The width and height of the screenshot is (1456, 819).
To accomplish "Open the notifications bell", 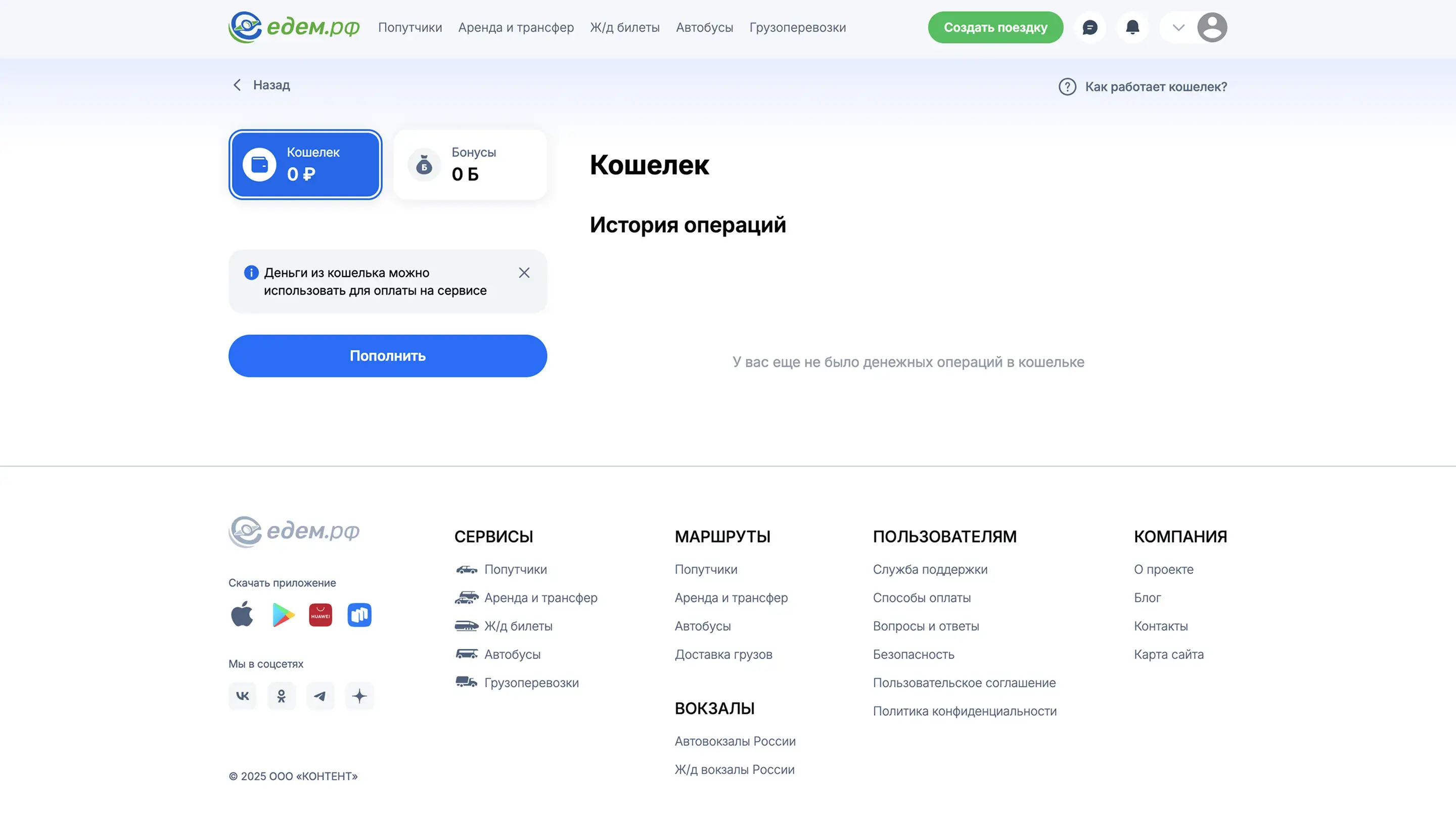I will [x=1132, y=27].
